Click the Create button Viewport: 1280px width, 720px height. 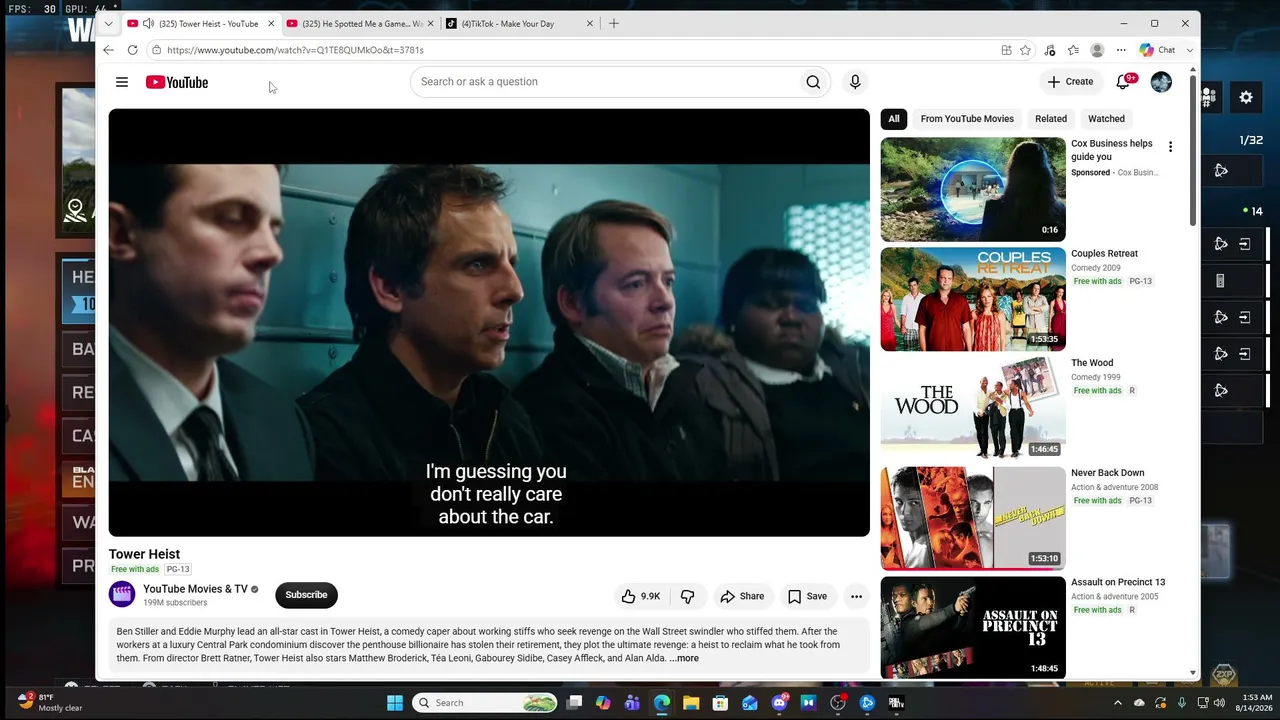(1070, 82)
